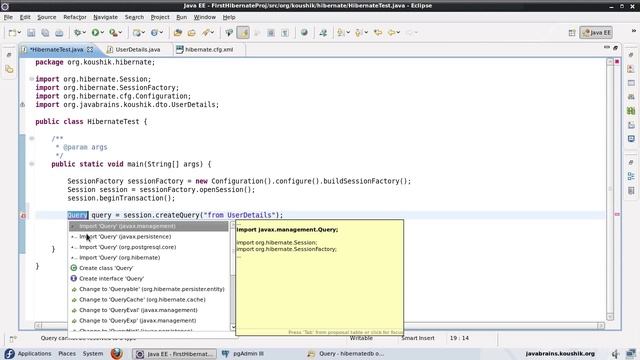Open Next Annotation dropdown arrow
Viewport: 640px width, 360px height.
tap(348, 33)
